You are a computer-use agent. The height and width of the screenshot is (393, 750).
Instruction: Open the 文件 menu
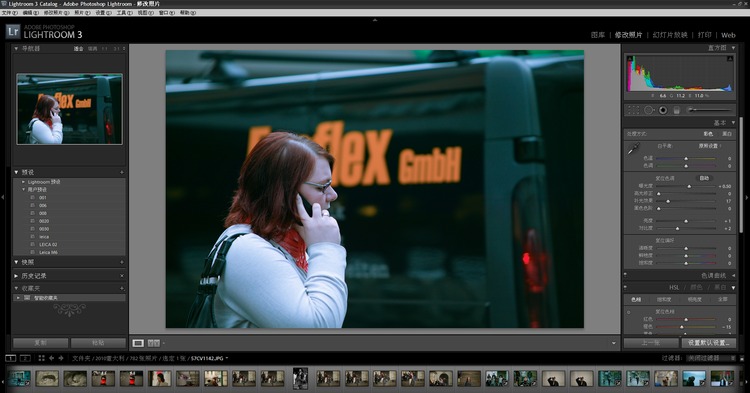pyautogui.click(x=10, y=13)
